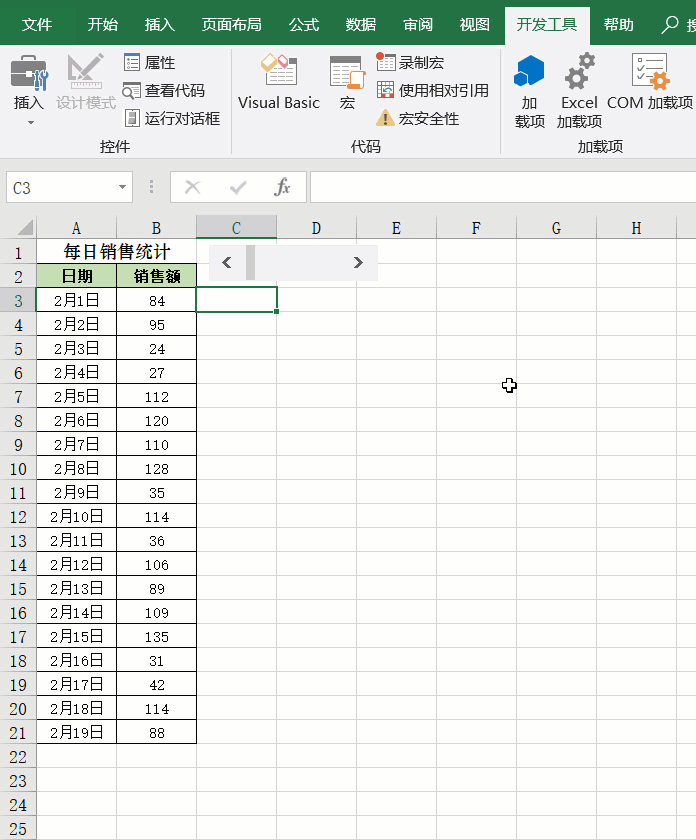Select column H header

tap(637, 228)
